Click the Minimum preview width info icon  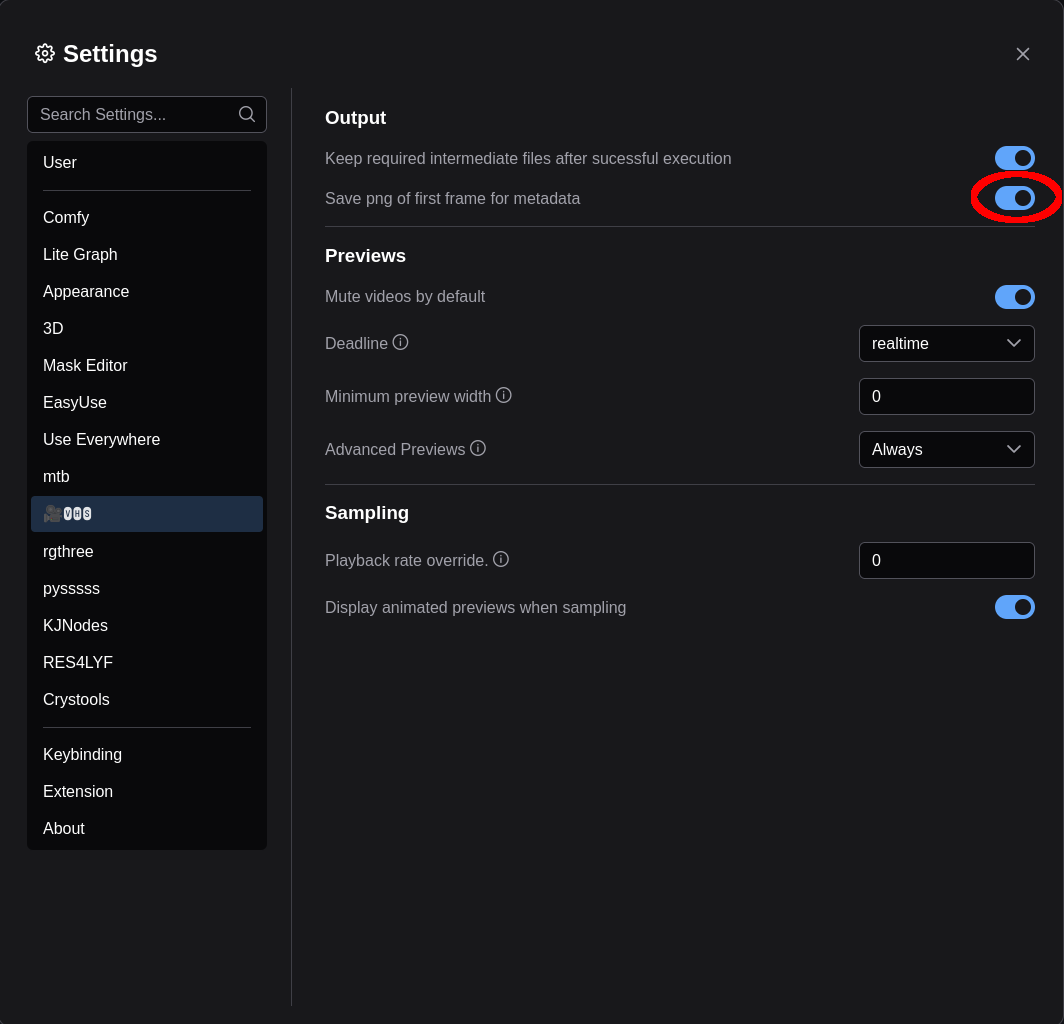click(x=504, y=395)
